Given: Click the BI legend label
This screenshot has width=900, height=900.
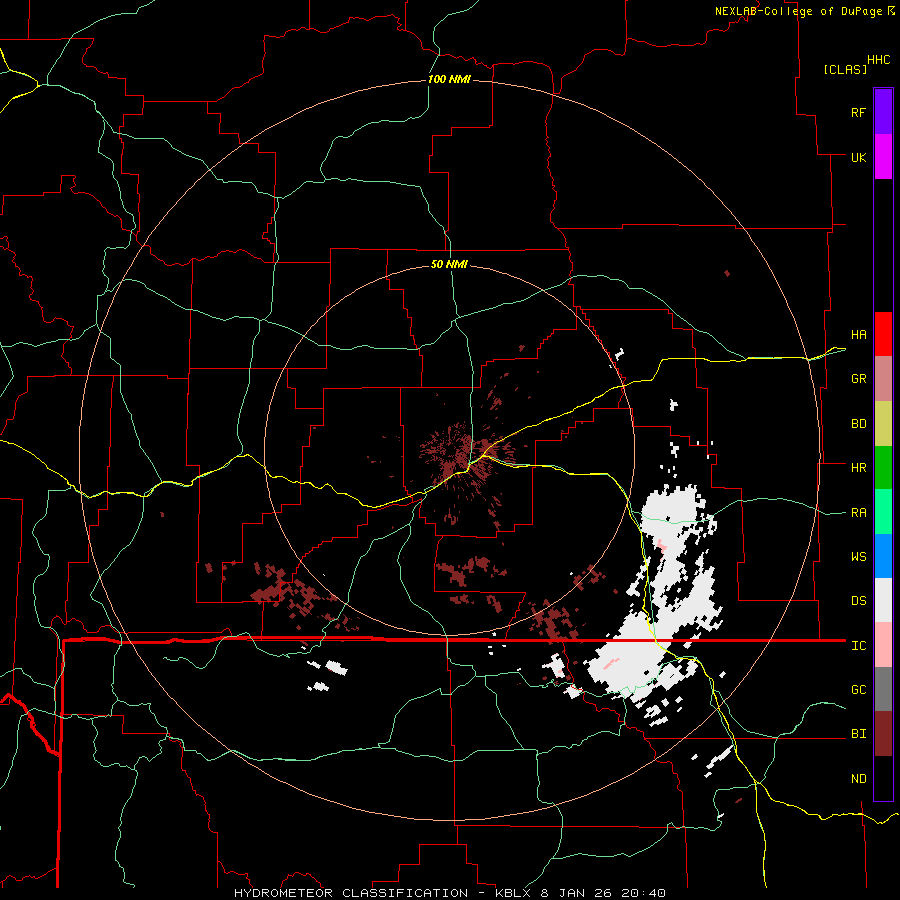Looking at the screenshot, I should click(858, 734).
